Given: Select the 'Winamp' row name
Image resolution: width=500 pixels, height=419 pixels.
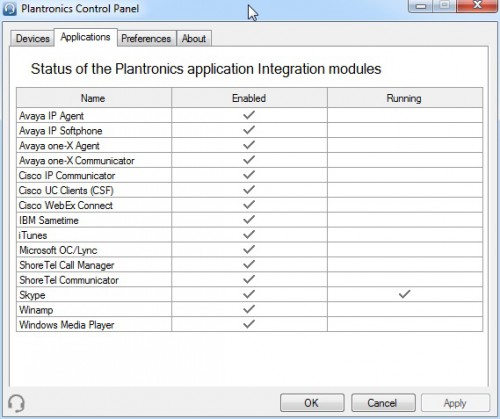Looking at the screenshot, I should [x=36, y=310].
